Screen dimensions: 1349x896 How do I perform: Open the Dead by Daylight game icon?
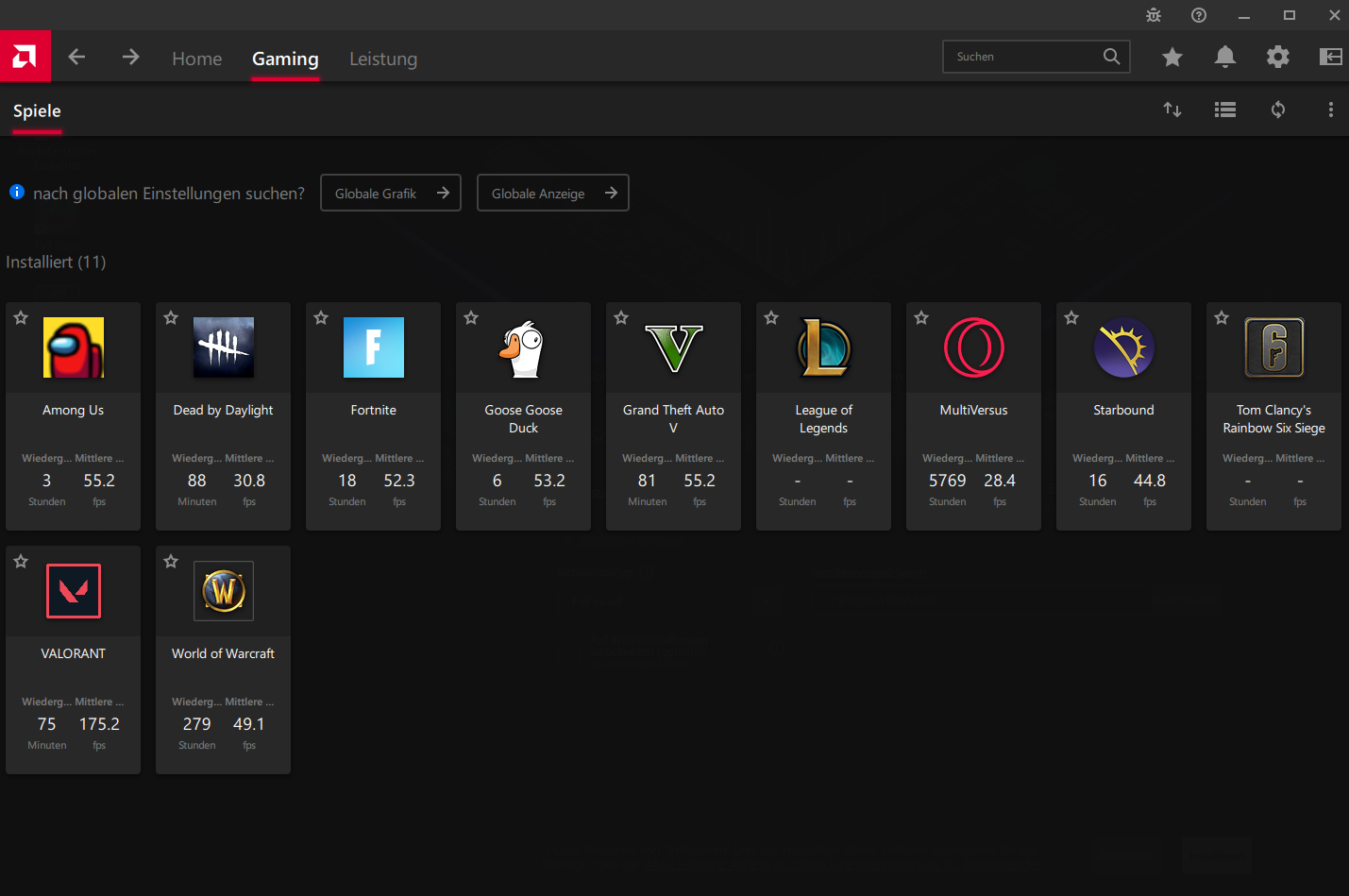point(224,347)
